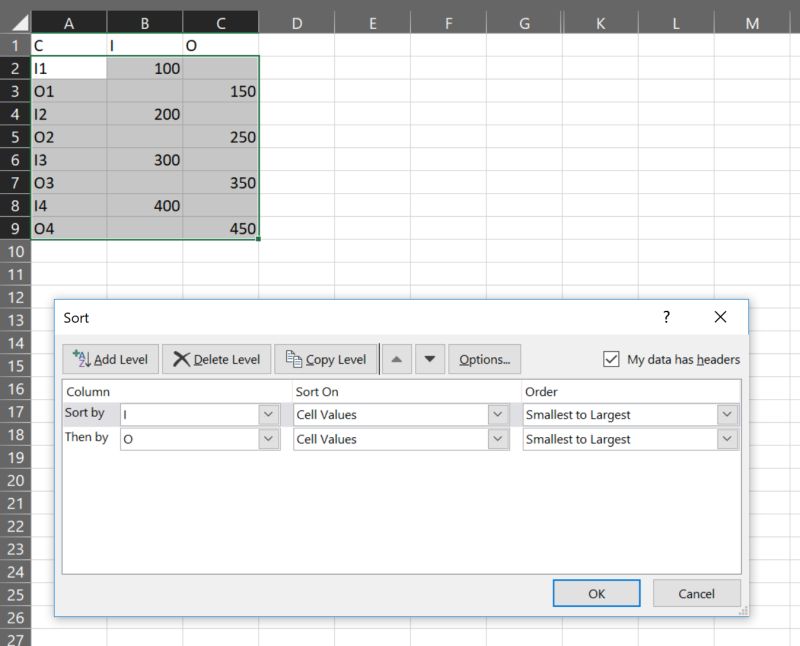Screen dimensions: 800x646
Task: Click the Add Level icon in Sort dialog
Action: [109, 359]
